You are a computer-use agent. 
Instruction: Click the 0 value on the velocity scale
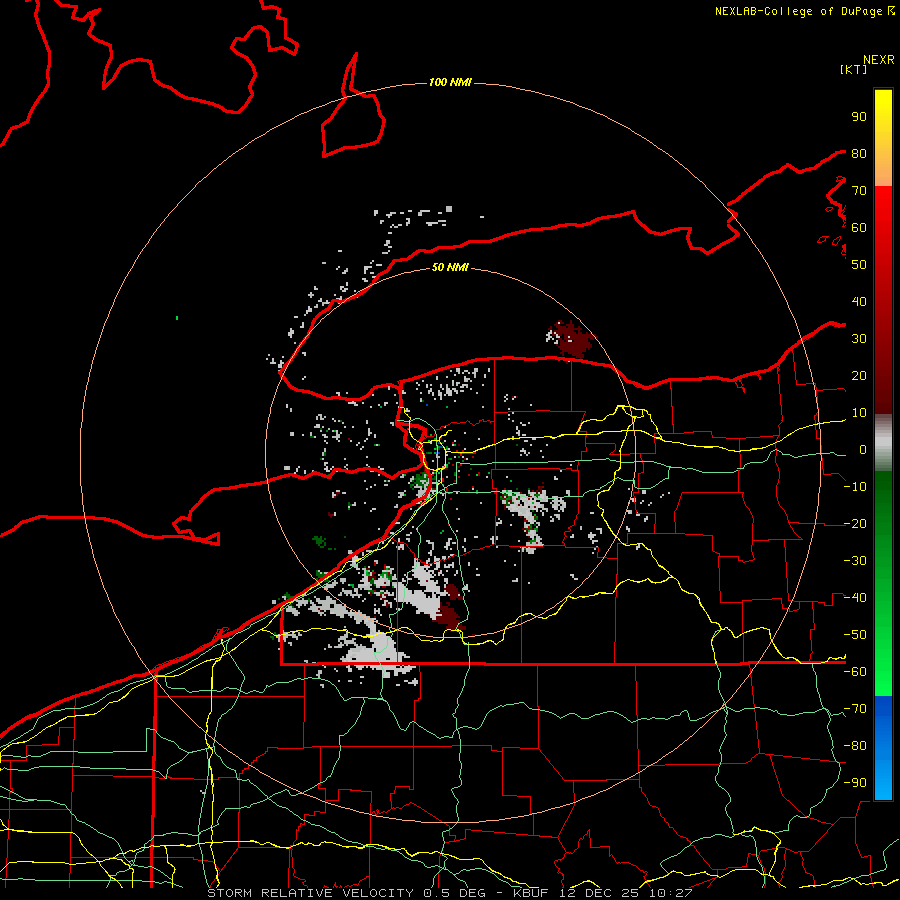[x=863, y=450]
